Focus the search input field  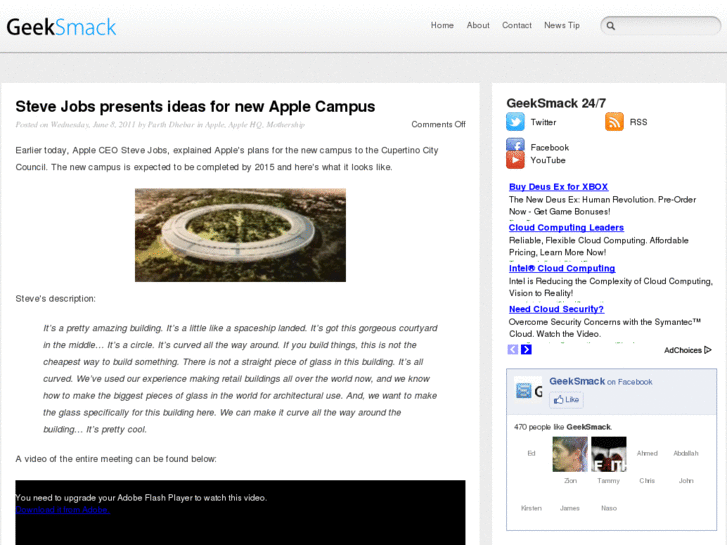pyautogui.click(x=660, y=26)
